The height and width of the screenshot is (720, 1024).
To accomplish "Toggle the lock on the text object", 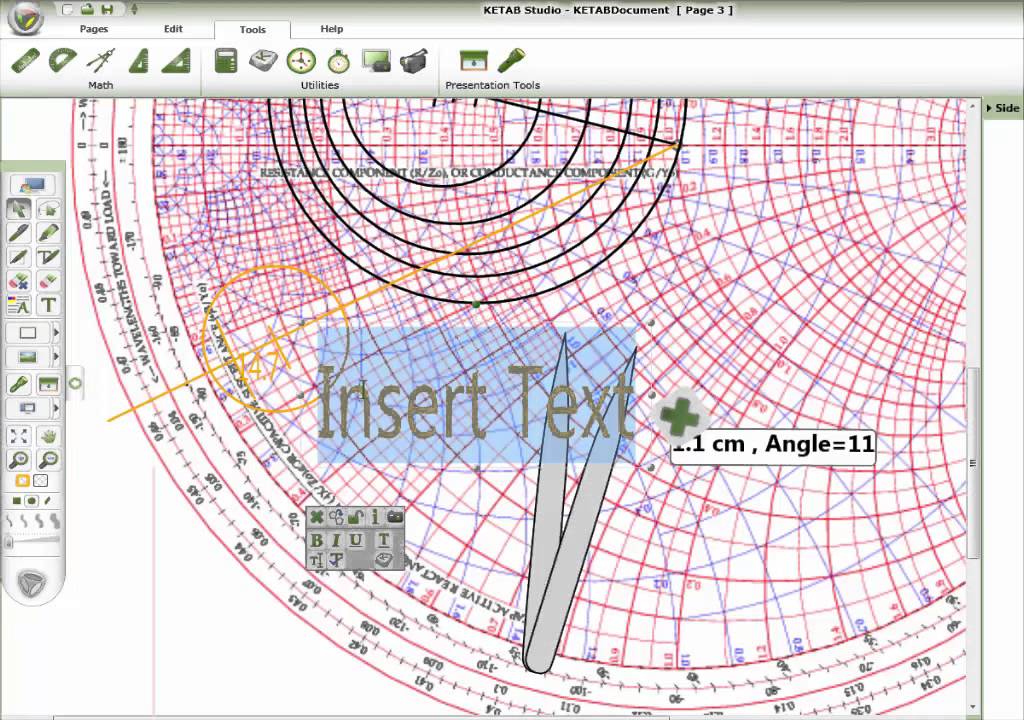I will pos(355,517).
